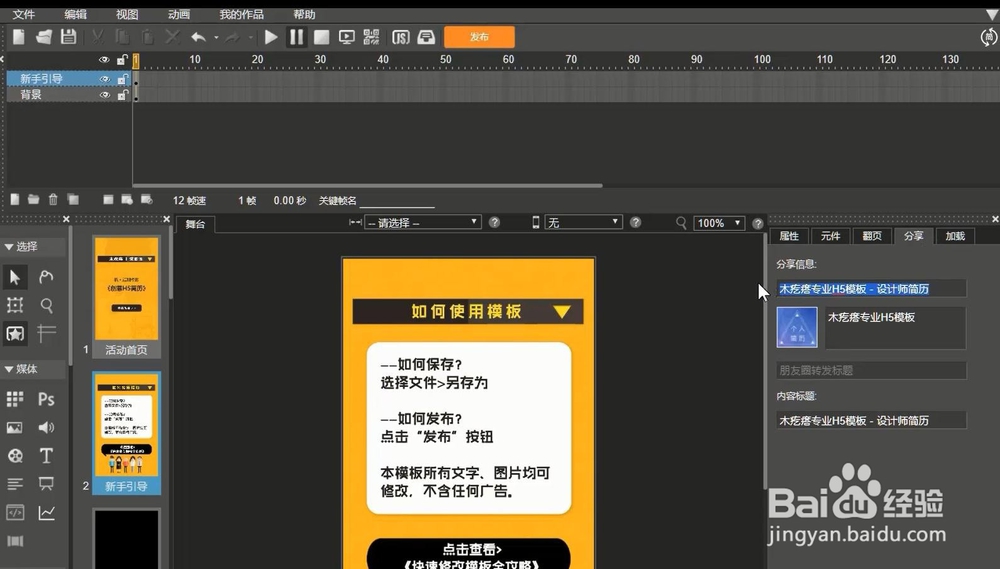Insert embedded web page code icon
1000x569 pixels.
15,512
